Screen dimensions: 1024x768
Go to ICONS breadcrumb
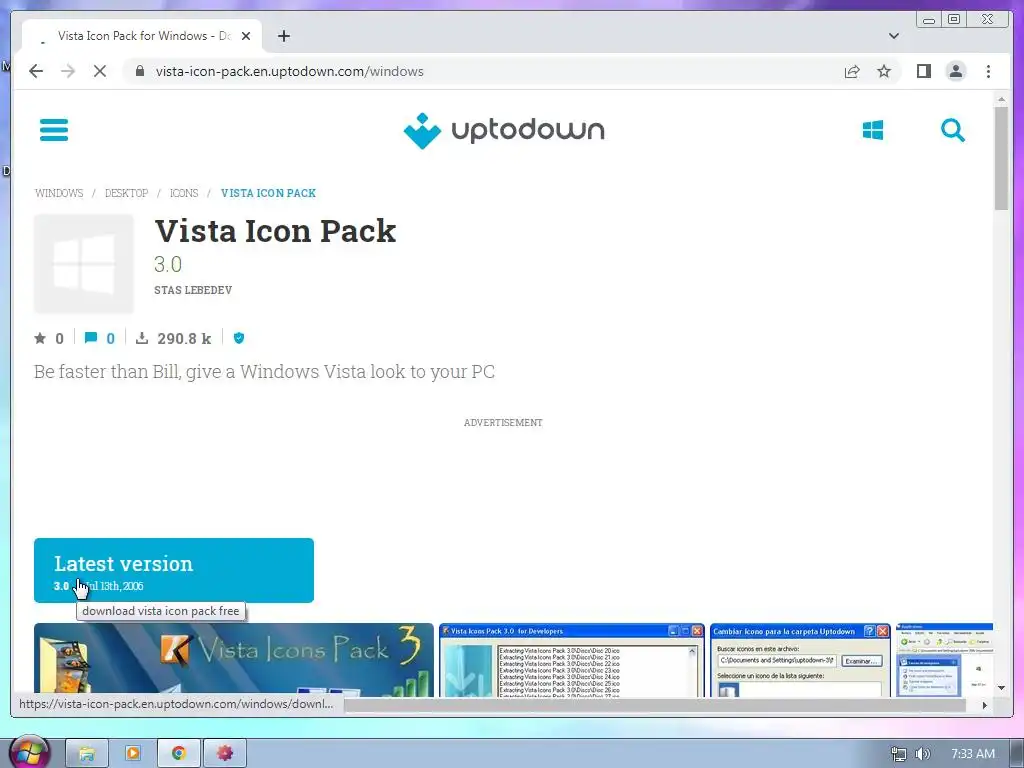pyautogui.click(x=184, y=193)
